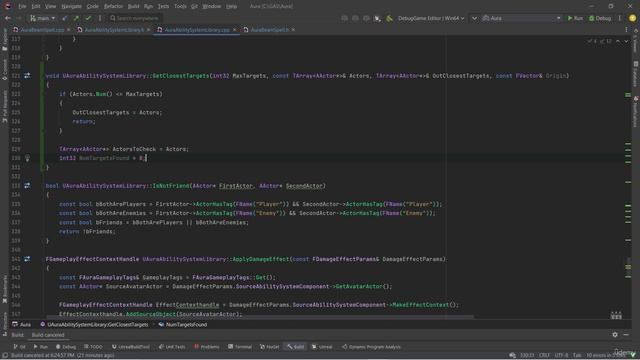Click the word NumTargetsFound in code

click(x=104, y=158)
